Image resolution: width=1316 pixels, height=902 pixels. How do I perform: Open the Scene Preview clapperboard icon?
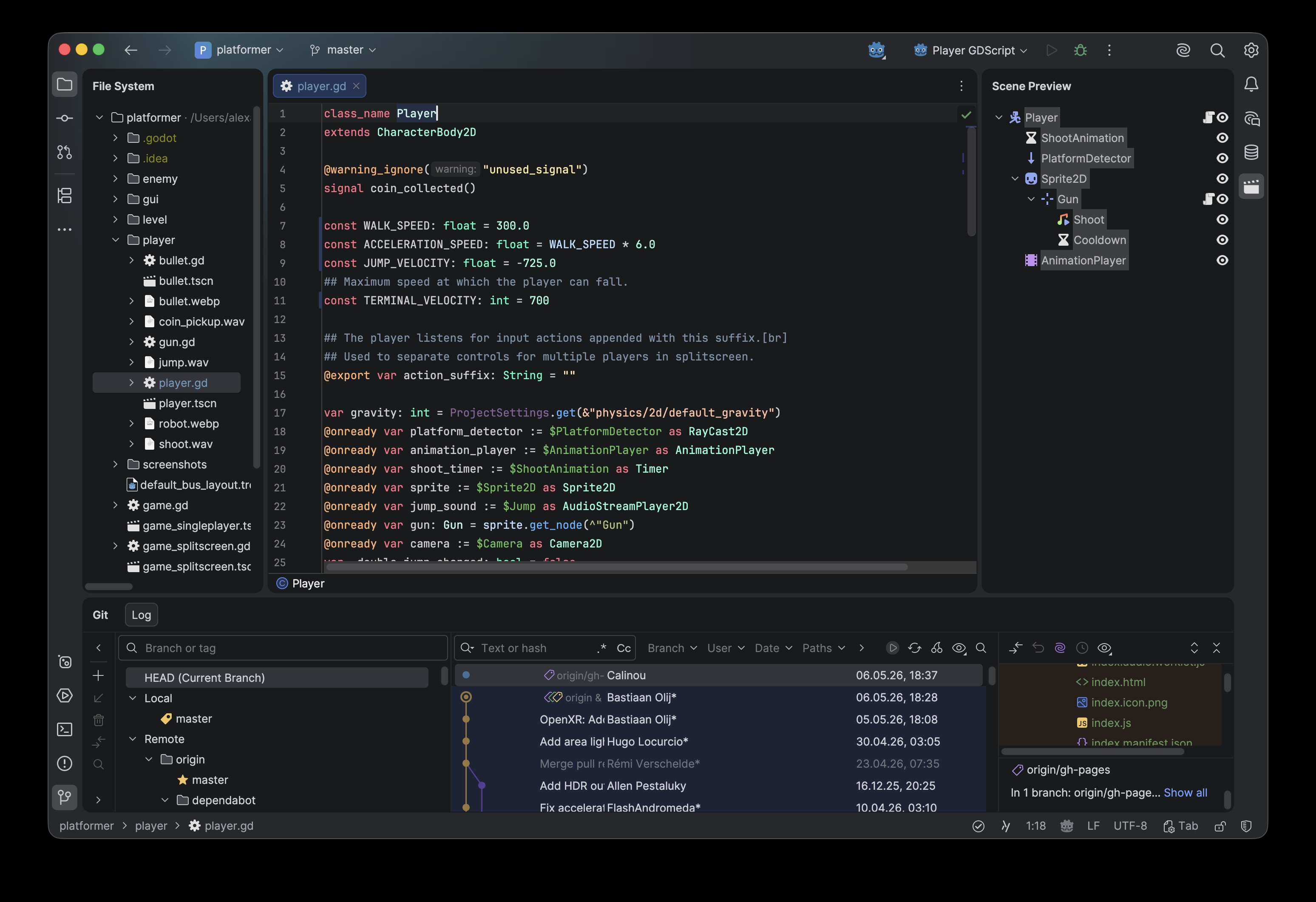pyautogui.click(x=1251, y=186)
